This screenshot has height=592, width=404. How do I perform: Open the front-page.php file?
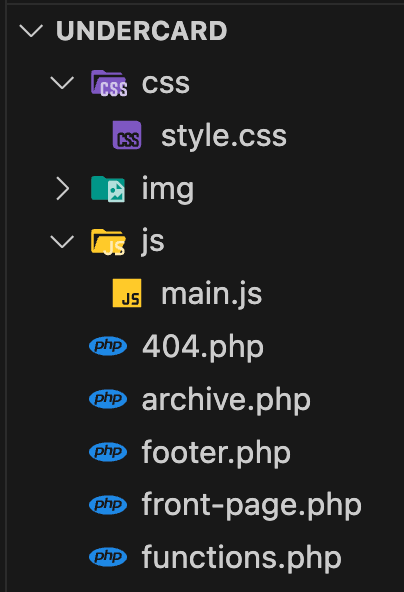pos(252,505)
